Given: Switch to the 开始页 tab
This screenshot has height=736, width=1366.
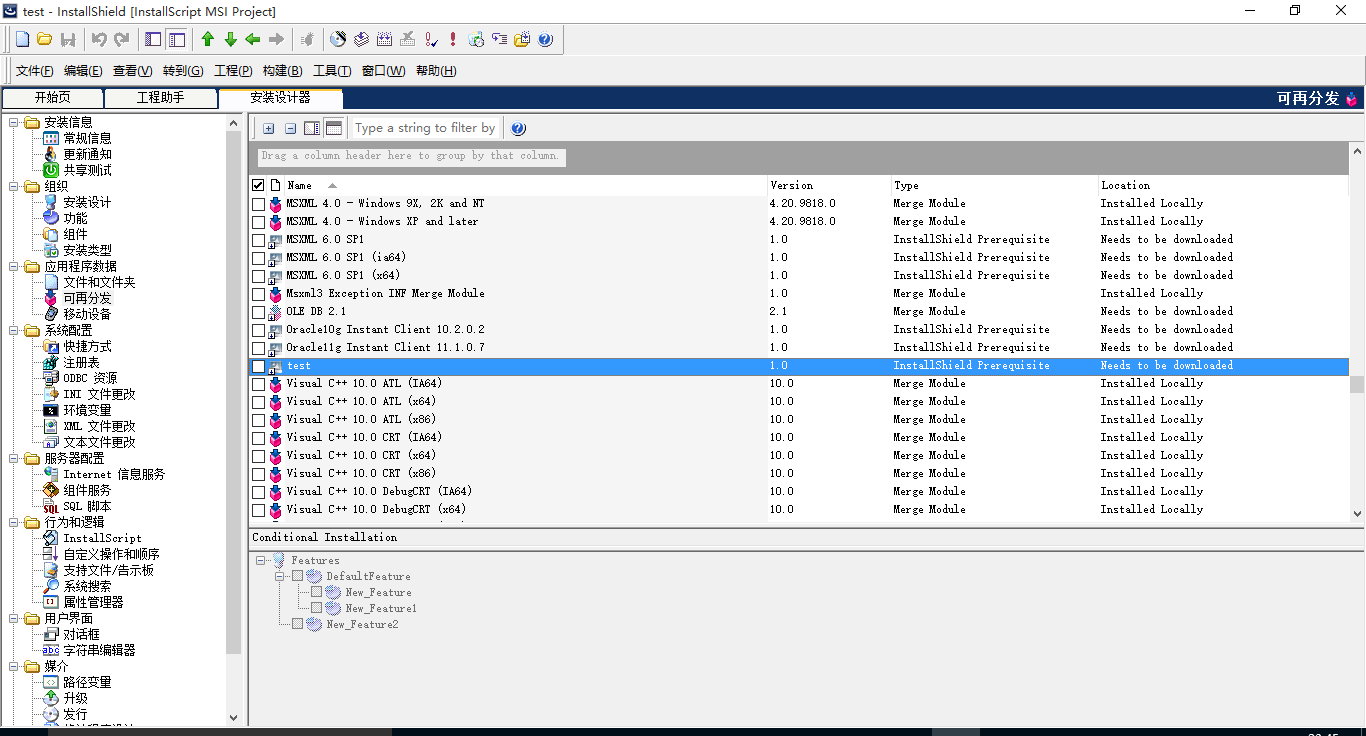Looking at the screenshot, I should pyautogui.click(x=52, y=98).
